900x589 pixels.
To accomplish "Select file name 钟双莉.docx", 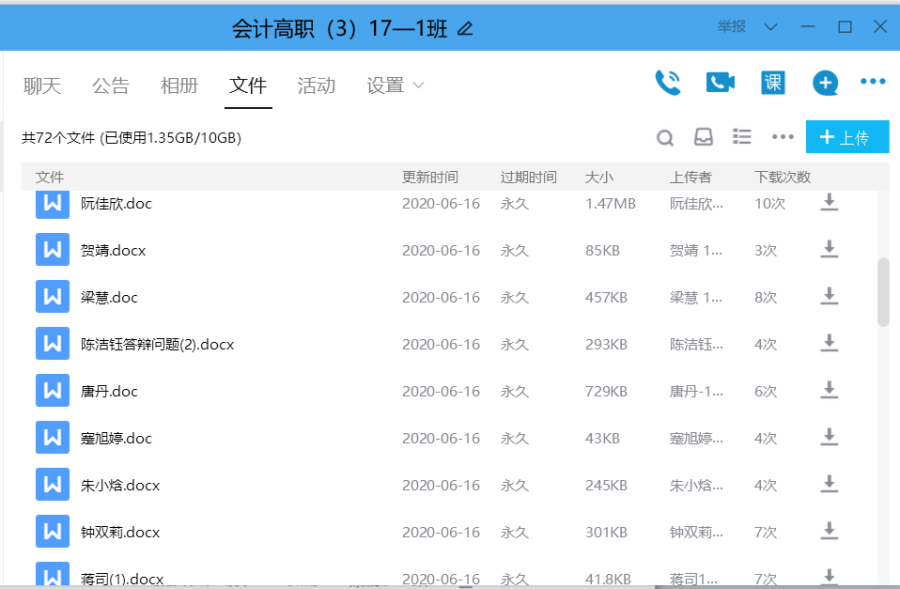I will (x=120, y=532).
